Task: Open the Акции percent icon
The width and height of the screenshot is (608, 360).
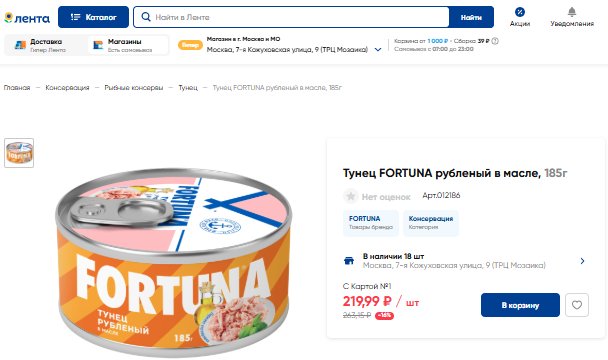Action: [x=520, y=12]
